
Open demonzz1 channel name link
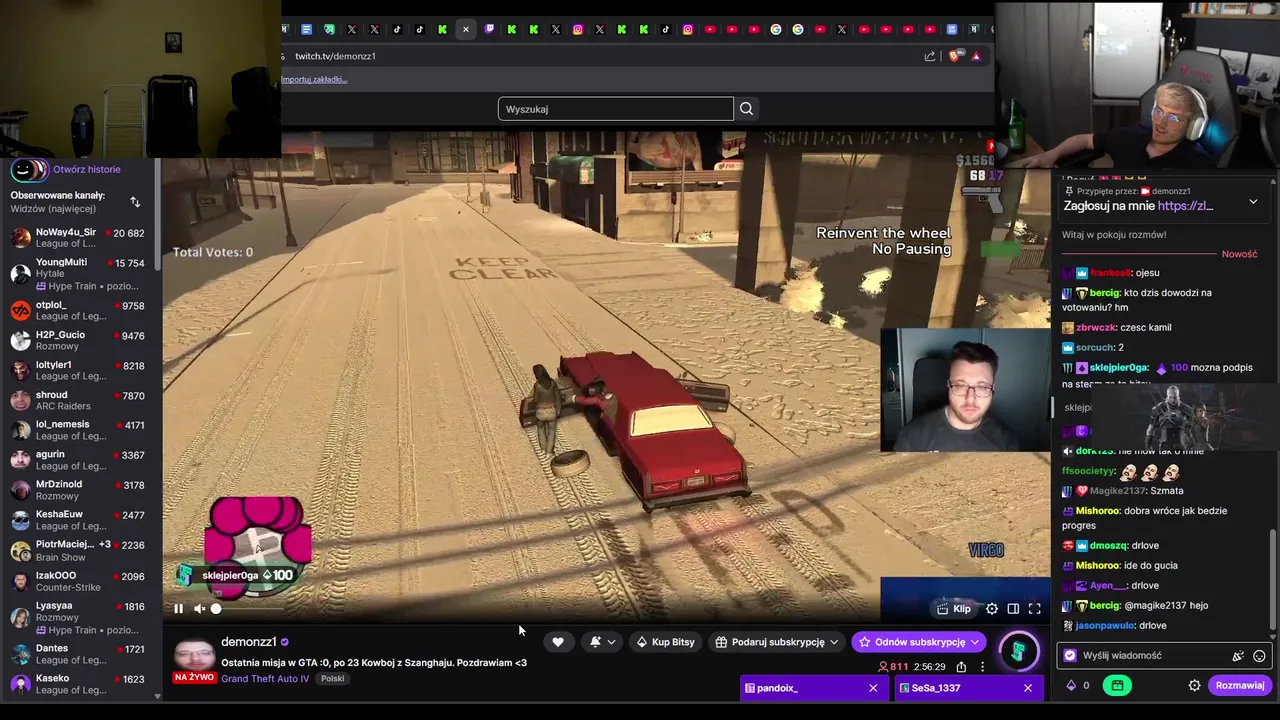[248, 642]
